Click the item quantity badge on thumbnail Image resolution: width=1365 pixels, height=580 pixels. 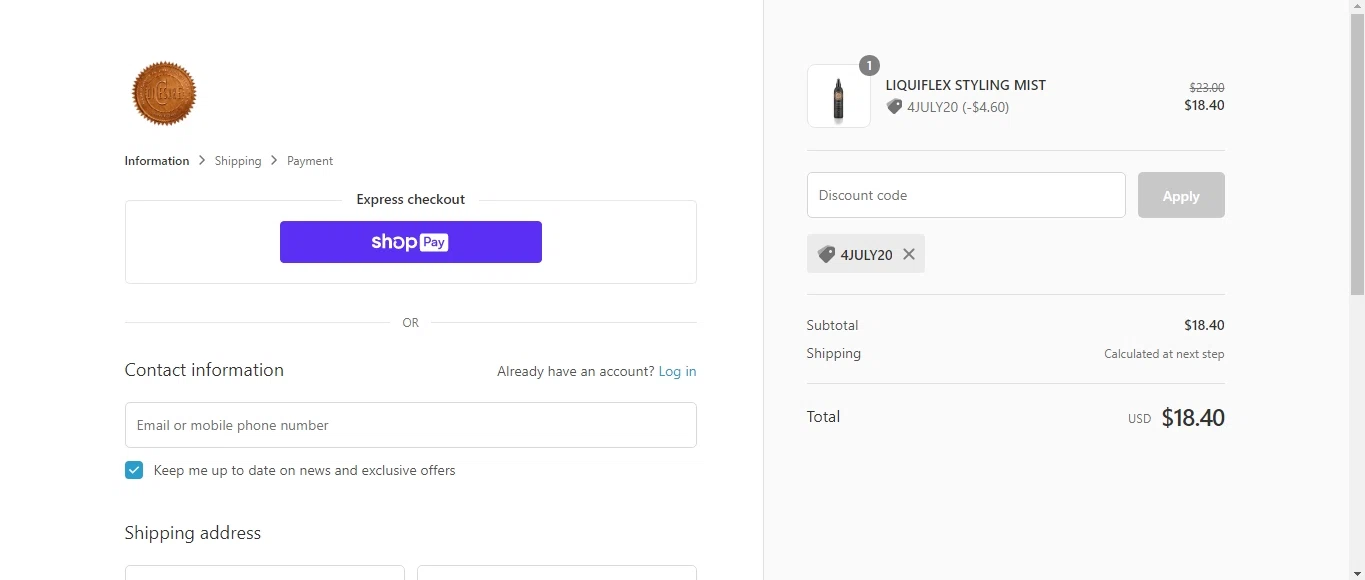pyautogui.click(x=869, y=66)
